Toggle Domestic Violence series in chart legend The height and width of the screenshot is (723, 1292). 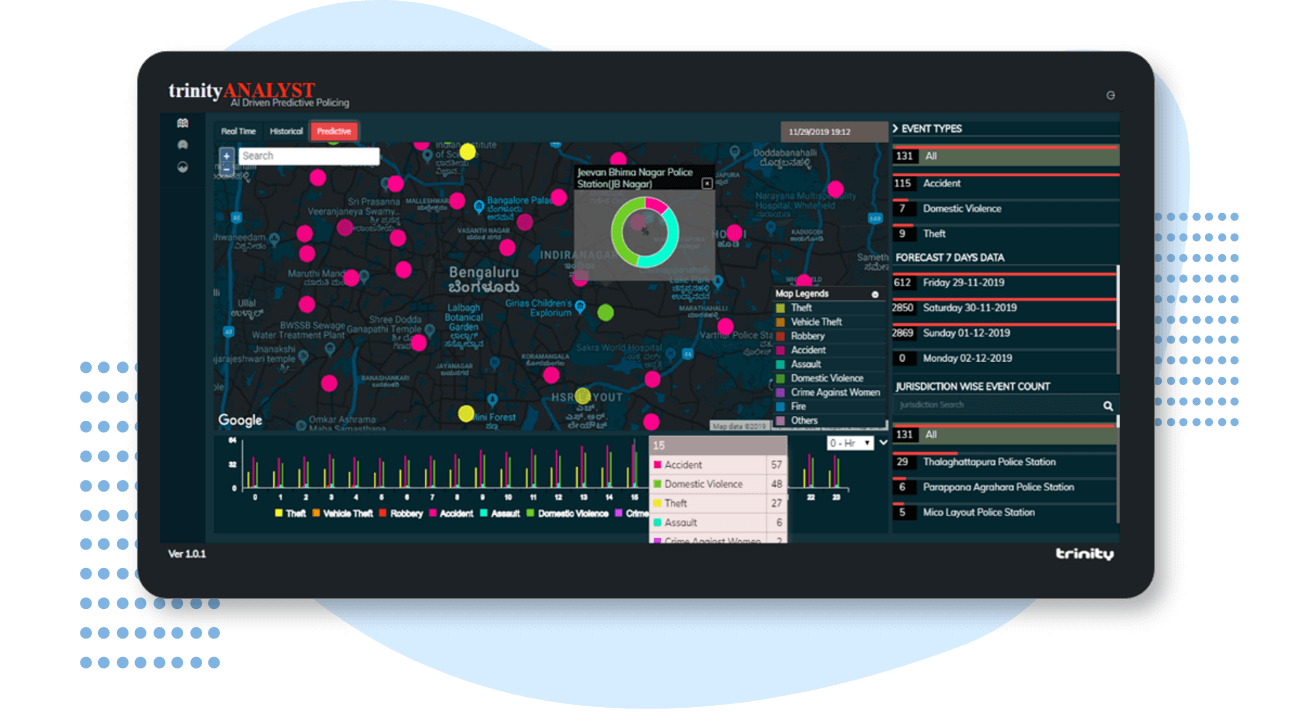tap(567, 513)
